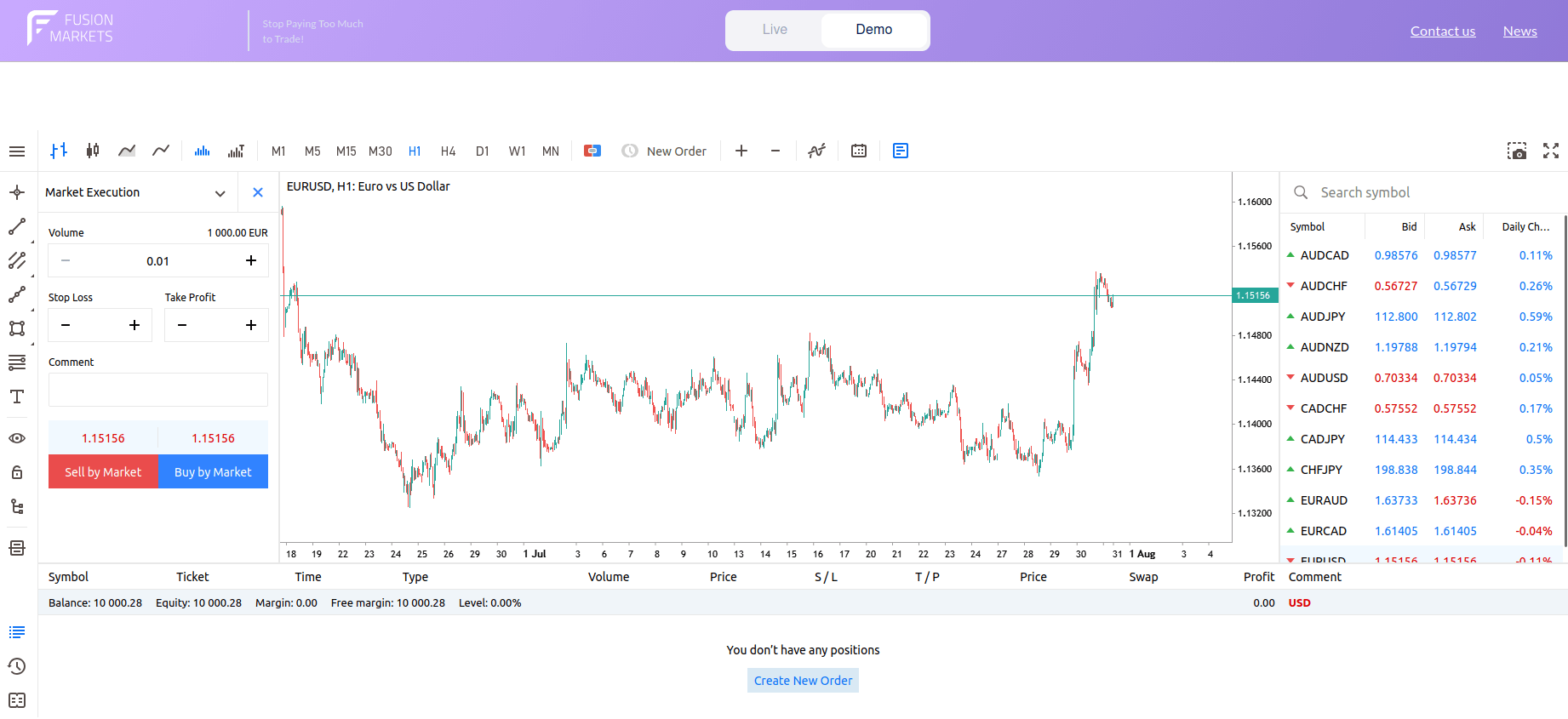This screenshot has height=719, width=1568.
Task: Toggle tick volumes indicator icon
Action: coord(203,151)
